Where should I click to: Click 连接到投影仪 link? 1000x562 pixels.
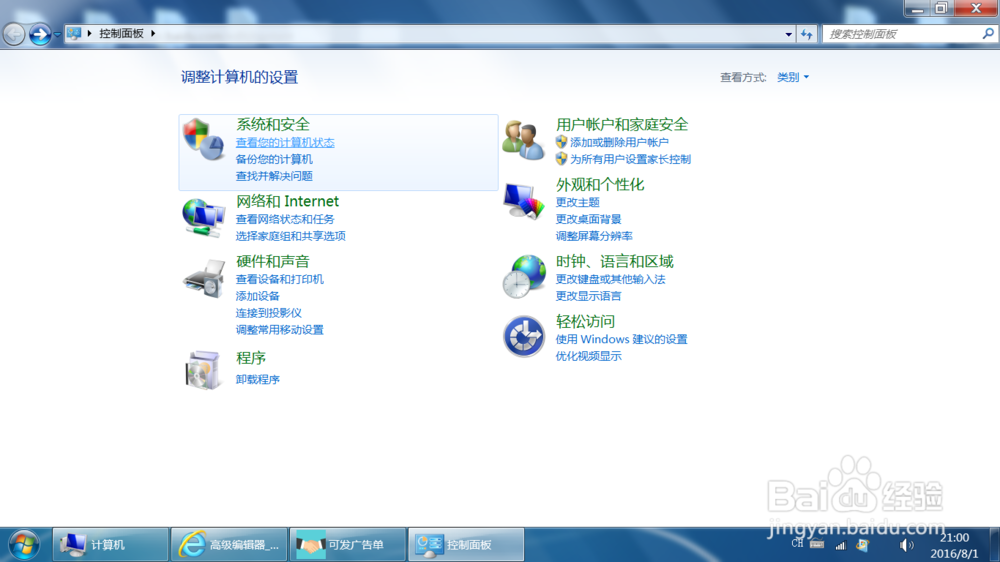tap(268, 313)
